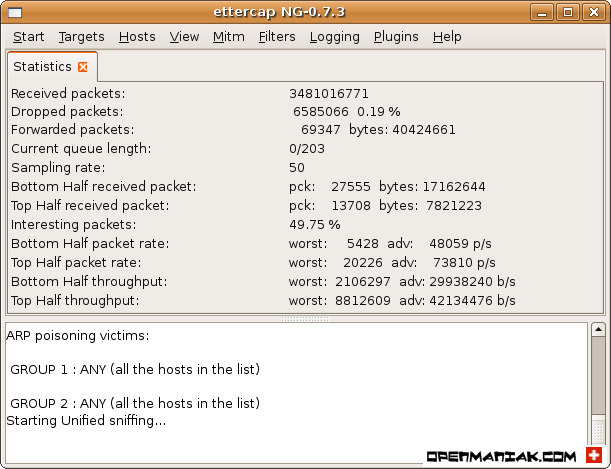Screen dimensions: 611x469
Task: Click the adv value 48059 p/s
Action: point(460,244)
